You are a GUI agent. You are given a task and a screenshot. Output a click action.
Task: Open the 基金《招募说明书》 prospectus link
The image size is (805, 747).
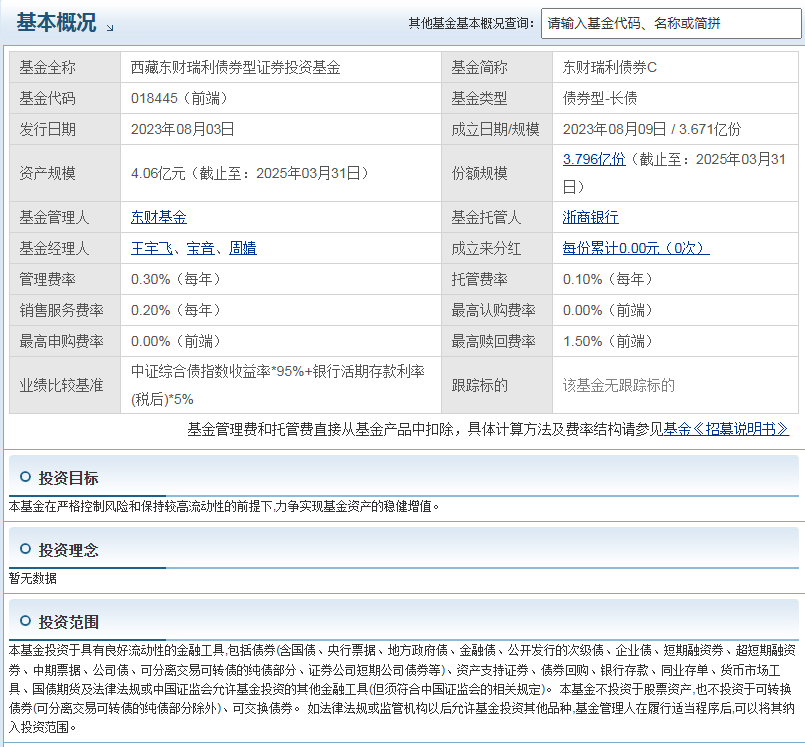[726, 429]
